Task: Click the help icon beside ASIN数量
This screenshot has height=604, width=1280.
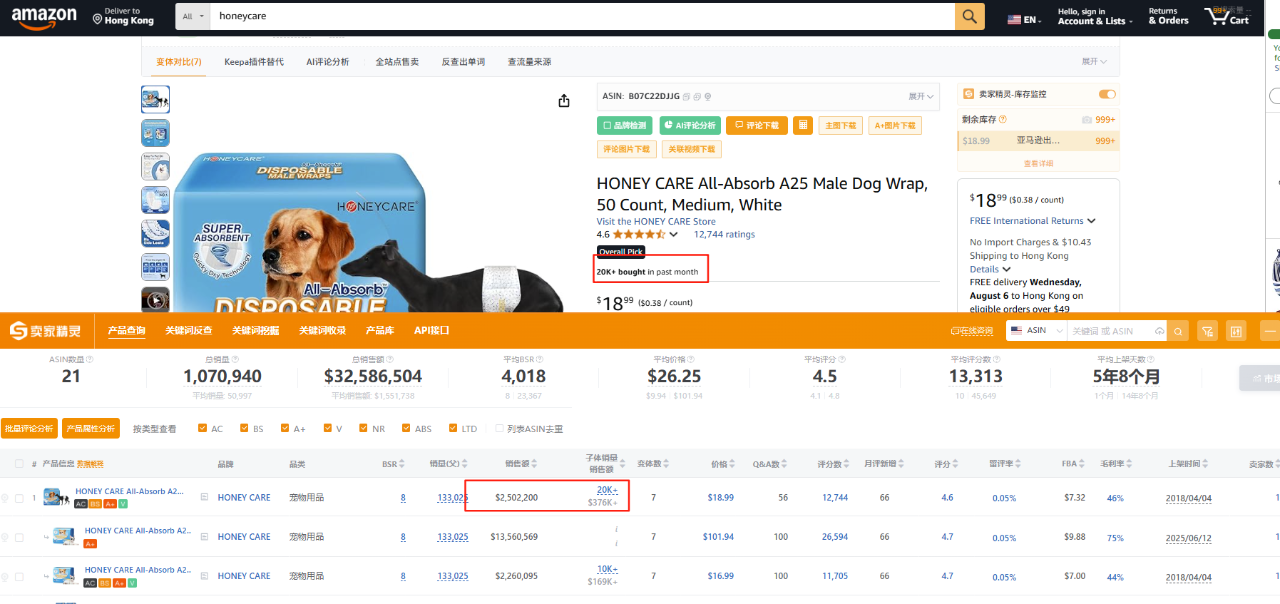Action: coord(89,359)
